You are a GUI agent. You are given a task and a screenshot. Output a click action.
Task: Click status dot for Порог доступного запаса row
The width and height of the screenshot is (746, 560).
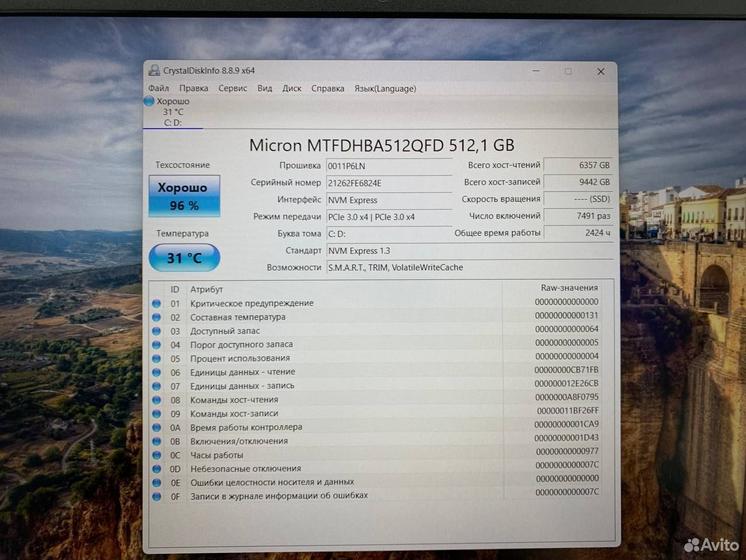[156, 344]
